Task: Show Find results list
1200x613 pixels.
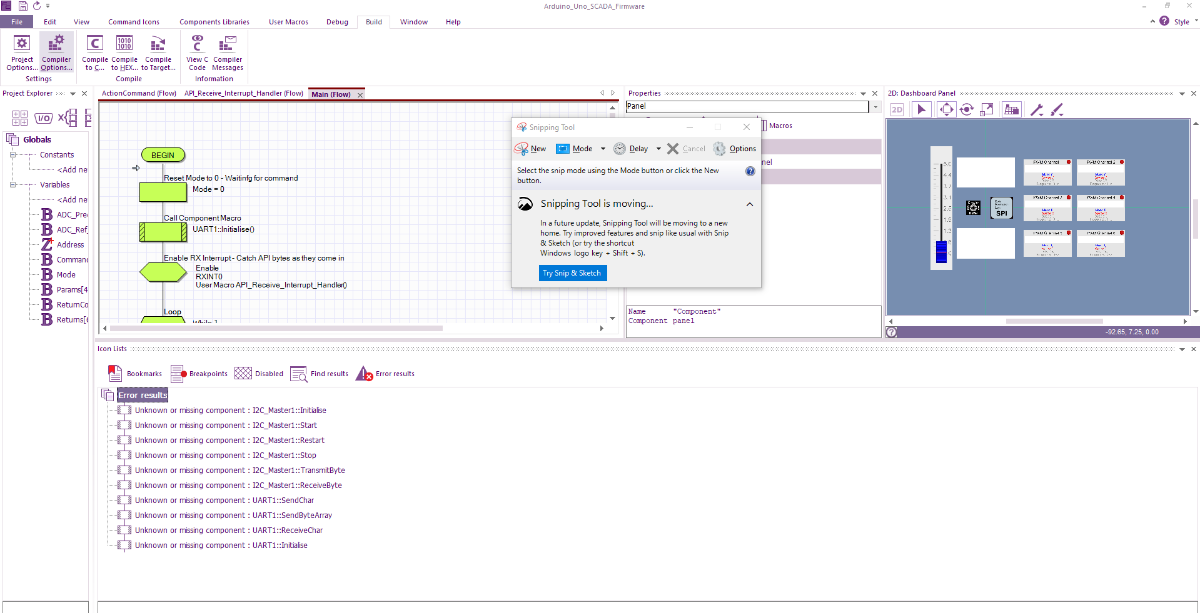Action: (319, 373)
